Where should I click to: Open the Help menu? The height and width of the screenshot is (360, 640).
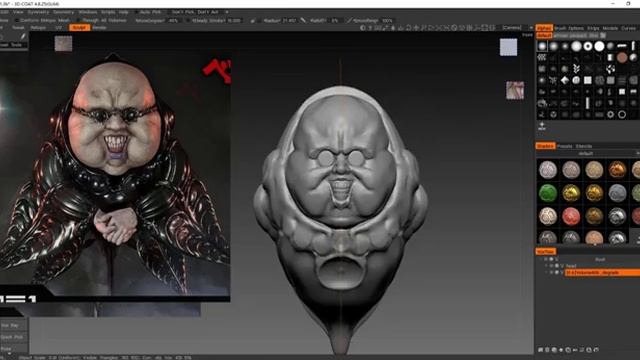click(x=124, y=12)
